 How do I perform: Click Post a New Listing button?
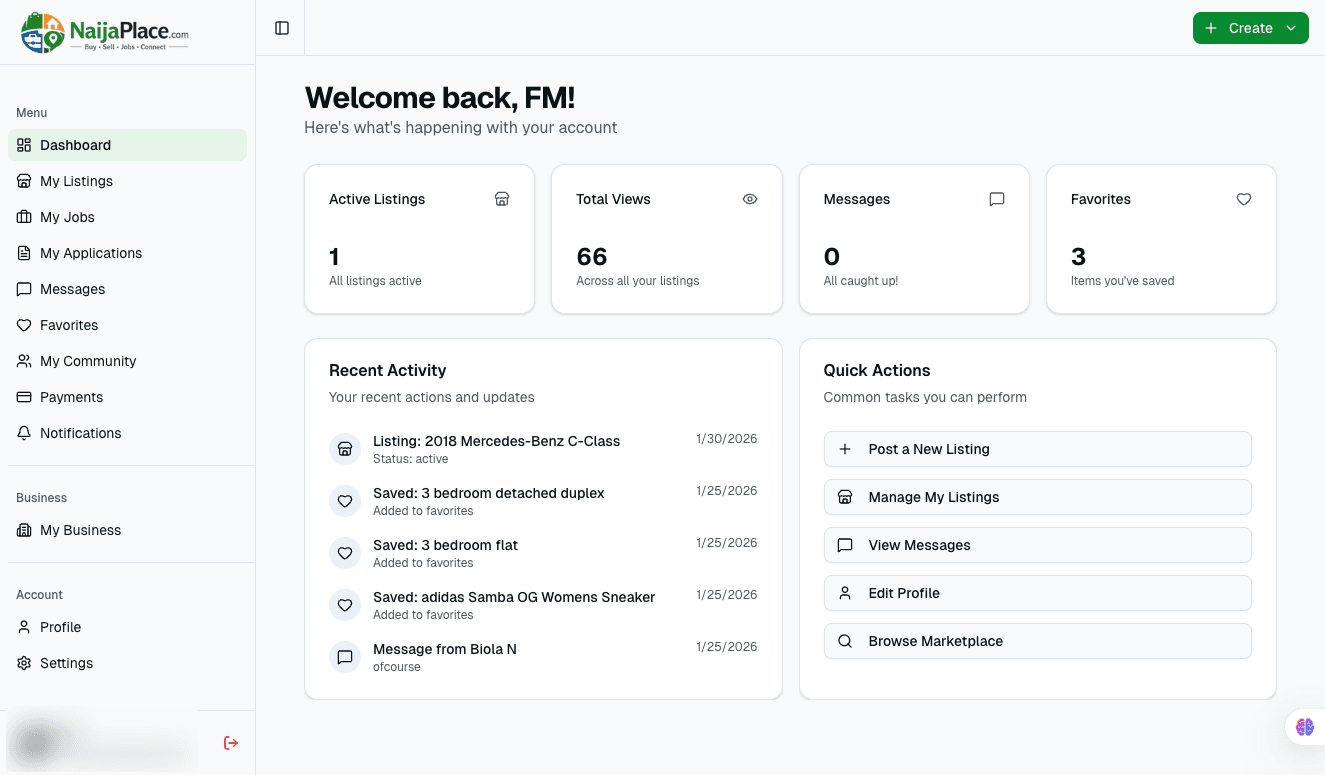1037,449
